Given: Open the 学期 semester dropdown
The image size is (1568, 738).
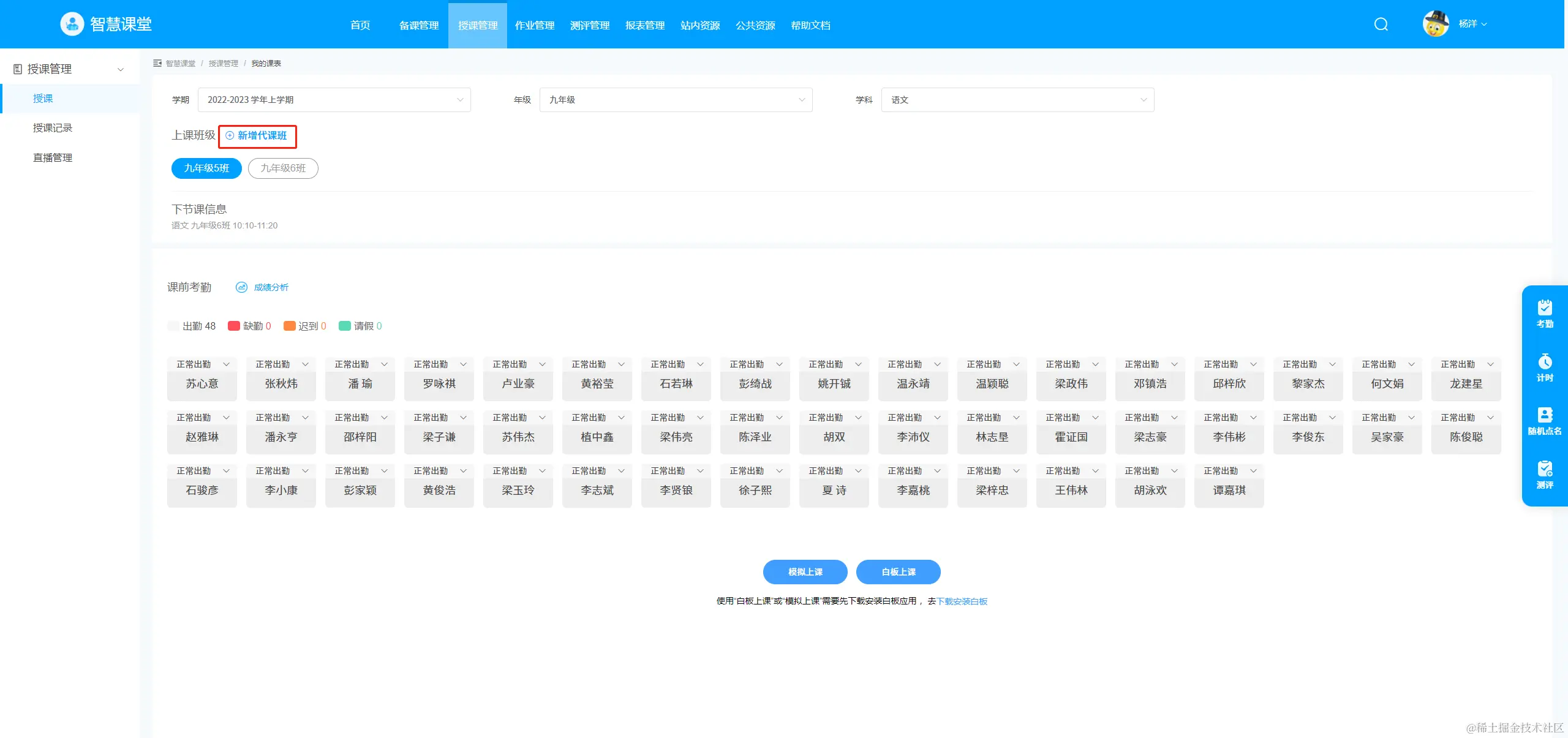Looking at the screenshot, I should point(334,100).
